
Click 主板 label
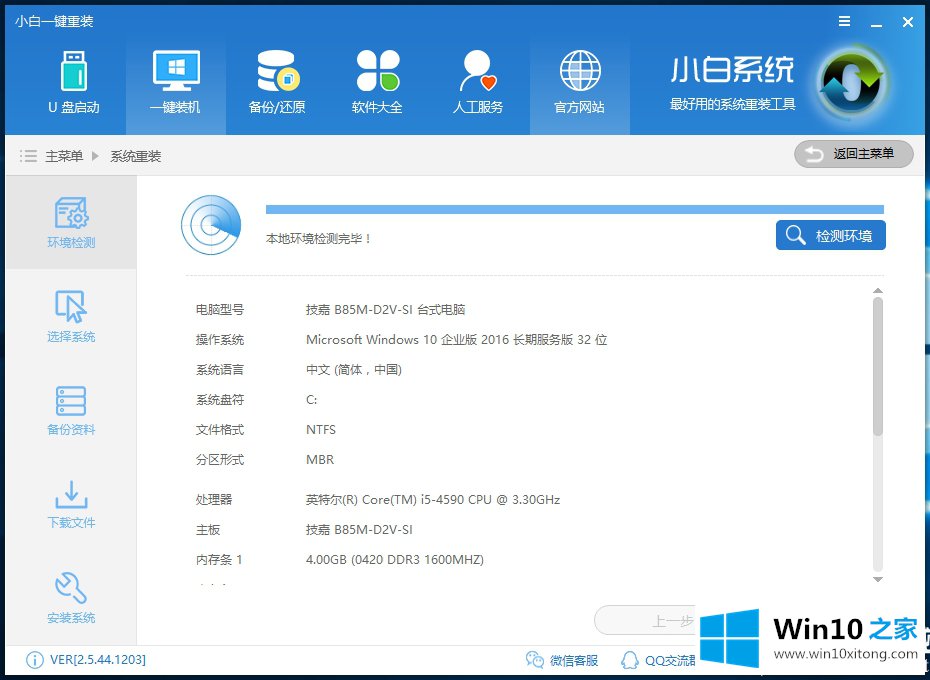pos(208,530)
